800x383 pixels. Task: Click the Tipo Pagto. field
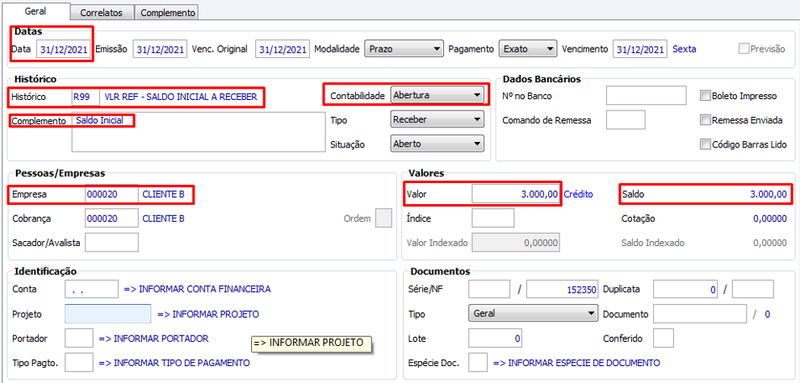pos(79,363)
